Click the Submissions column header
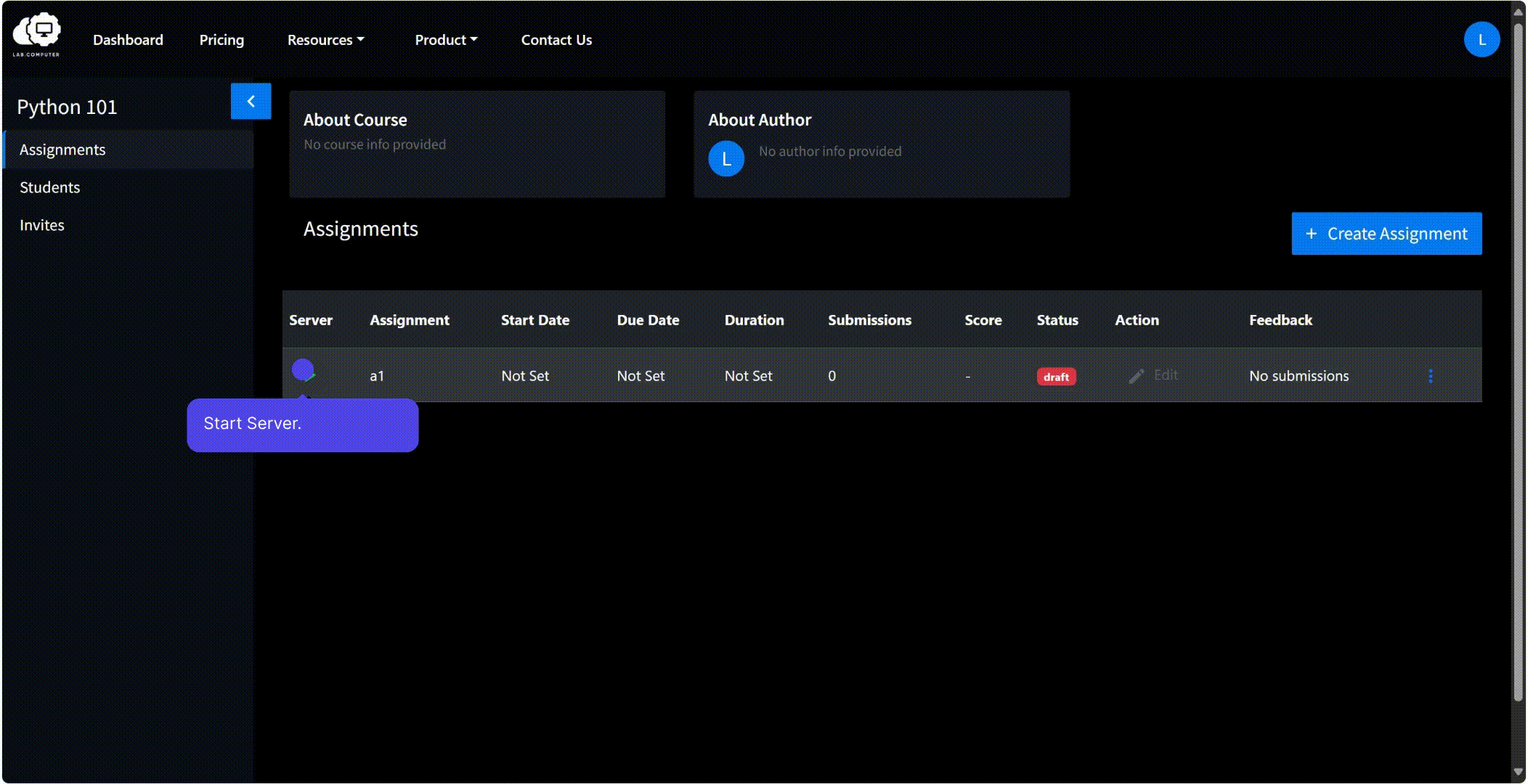The width and height of the screenshot is (1528, 784). point(869,320)
